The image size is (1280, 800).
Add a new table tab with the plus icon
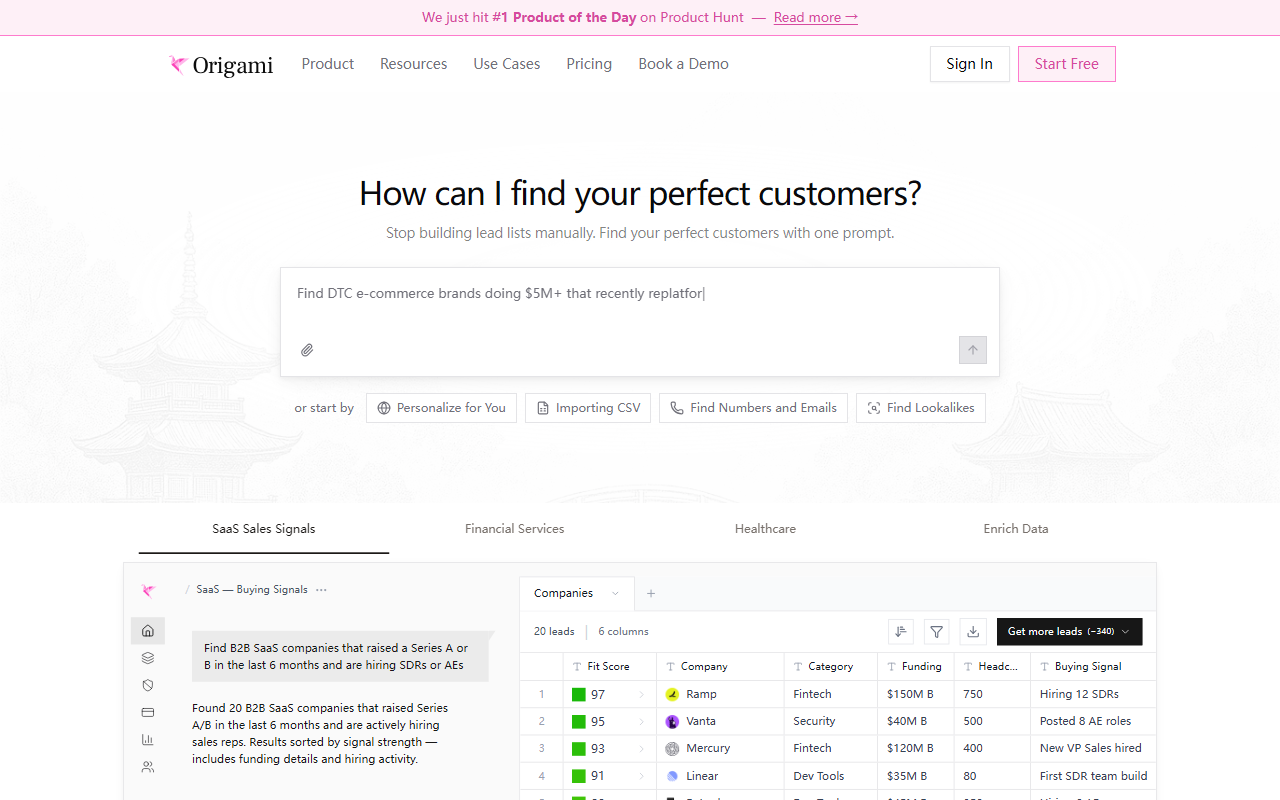tap(651, 593)
